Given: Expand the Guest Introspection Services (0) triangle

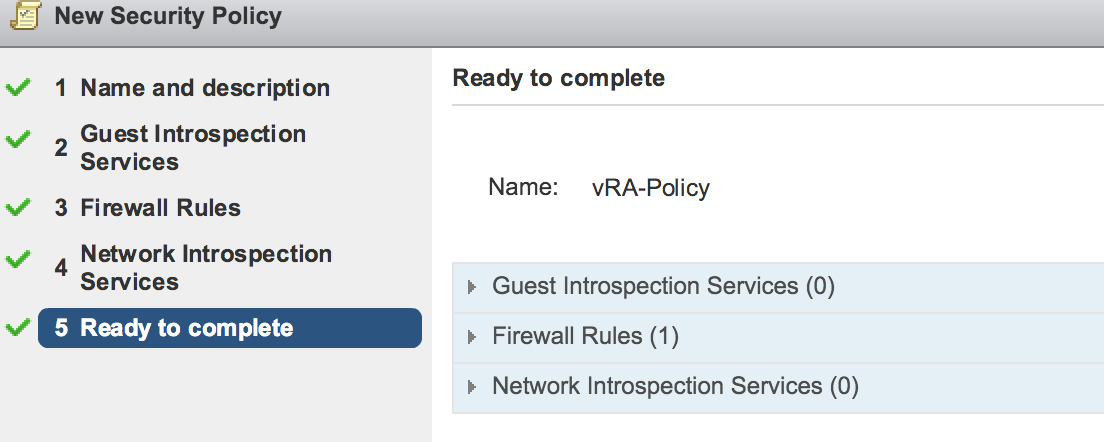Looking at the screenshot, I should click(472, 287).
